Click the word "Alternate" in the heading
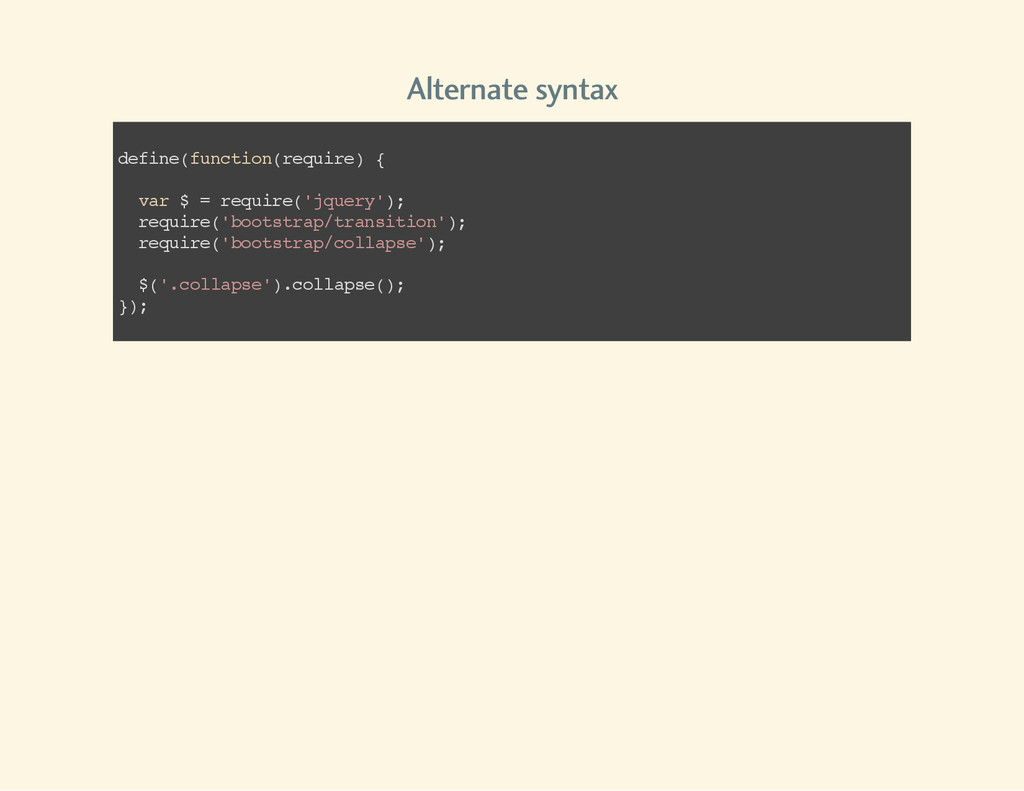Screen dimensions: 1024x791 467,89
